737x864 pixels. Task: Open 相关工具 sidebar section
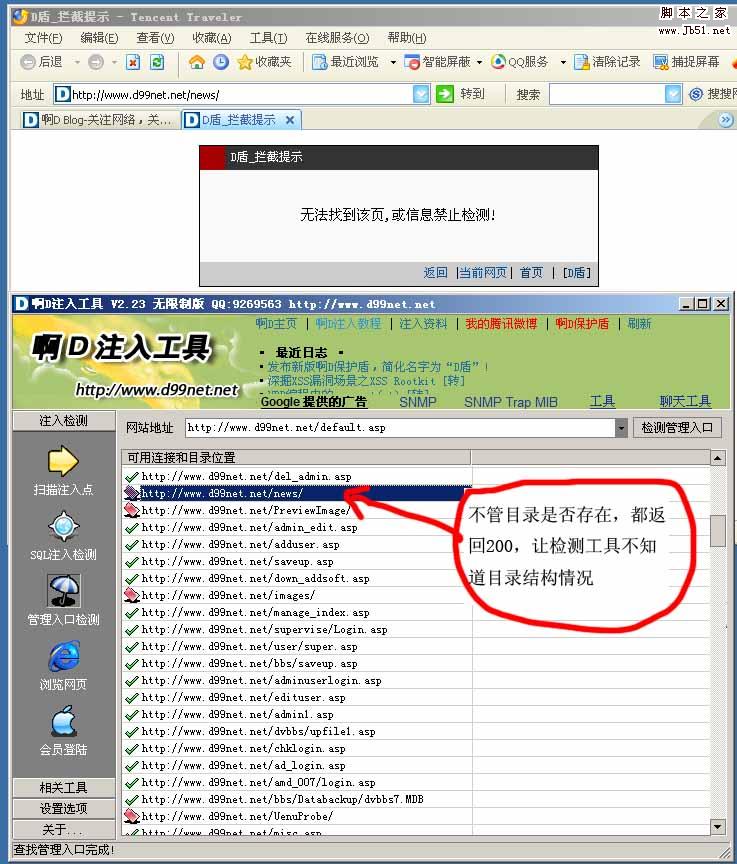[x=64, y=787]
